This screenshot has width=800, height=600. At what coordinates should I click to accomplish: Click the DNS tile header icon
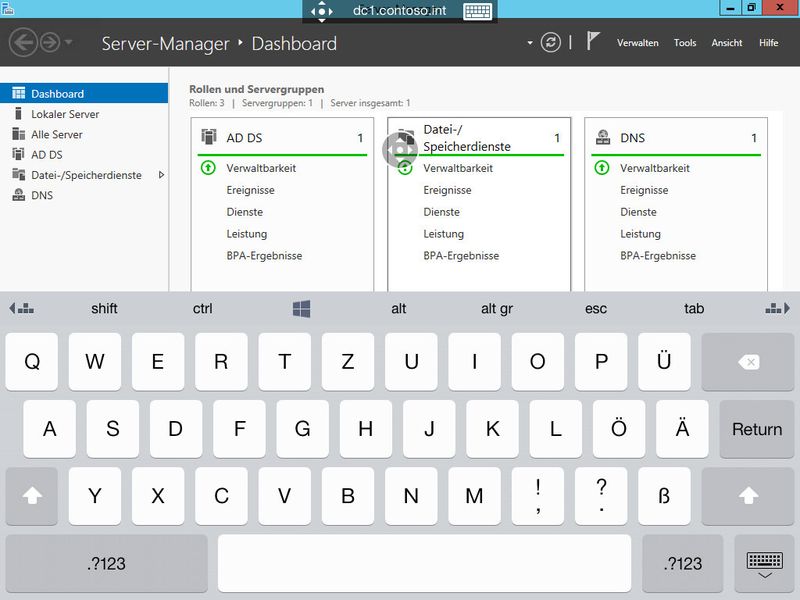603,137
